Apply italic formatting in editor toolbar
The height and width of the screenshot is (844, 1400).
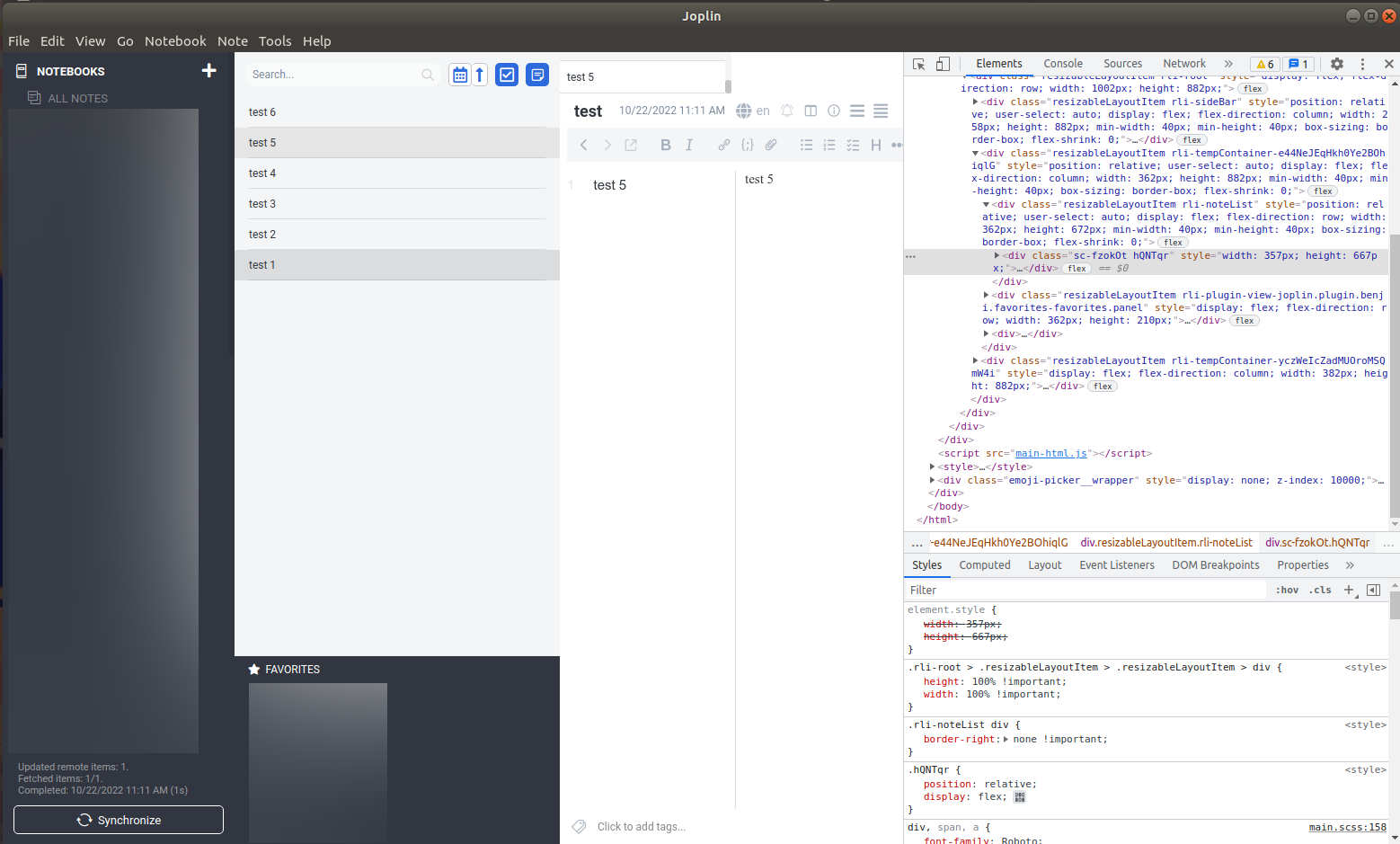[689, 145]
